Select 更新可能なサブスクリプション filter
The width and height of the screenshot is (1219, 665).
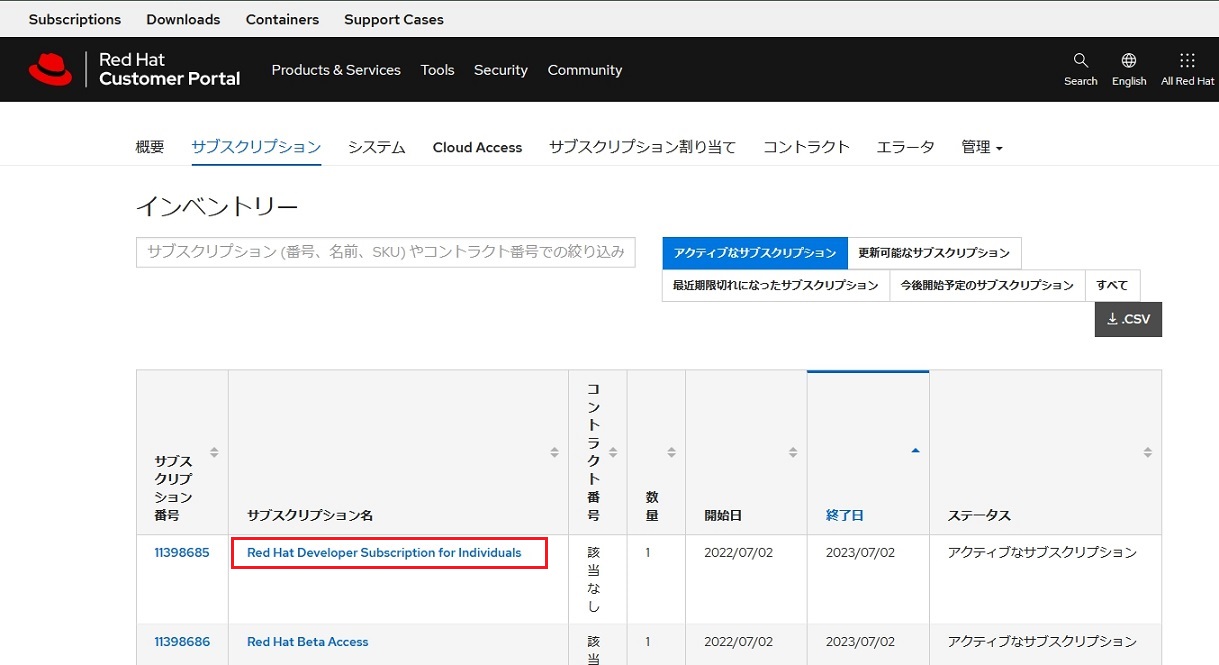(x=934, y=253)
